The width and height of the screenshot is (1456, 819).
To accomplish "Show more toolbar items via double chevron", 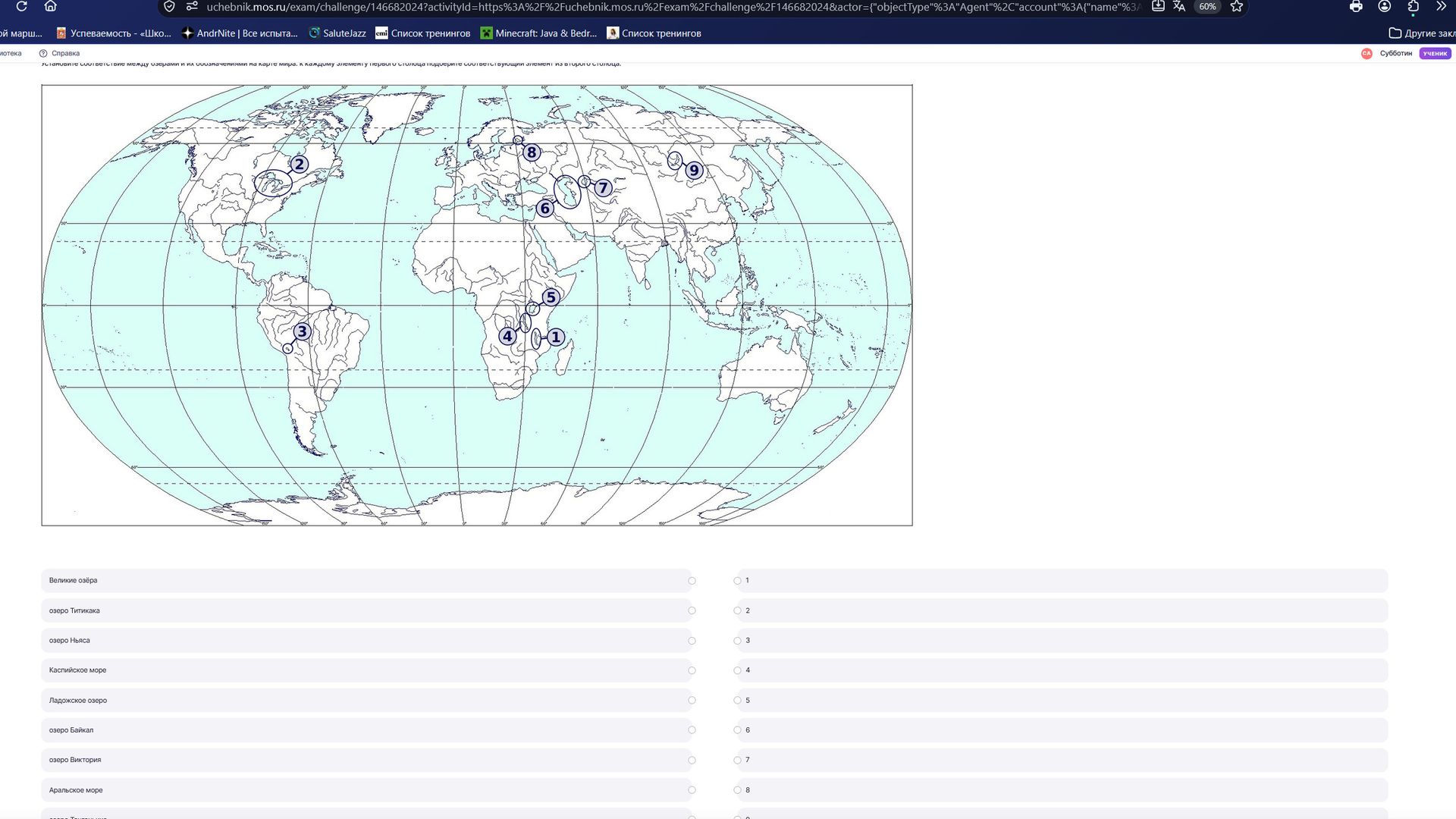I will (1442, 6).
